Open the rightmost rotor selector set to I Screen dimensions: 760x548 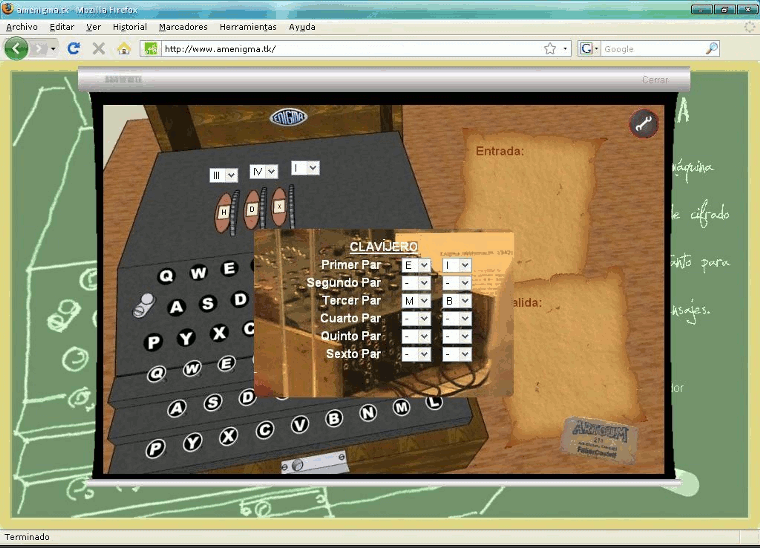pyautogui.click(x=305, y=168)
